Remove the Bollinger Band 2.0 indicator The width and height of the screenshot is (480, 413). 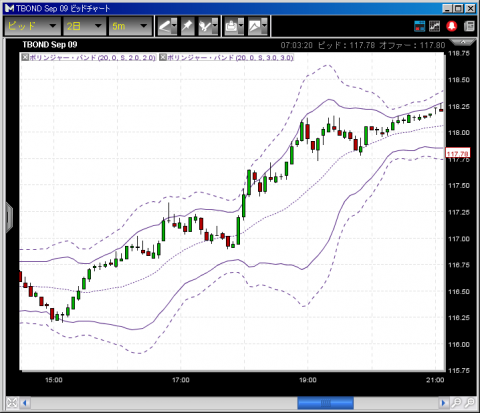25,57
